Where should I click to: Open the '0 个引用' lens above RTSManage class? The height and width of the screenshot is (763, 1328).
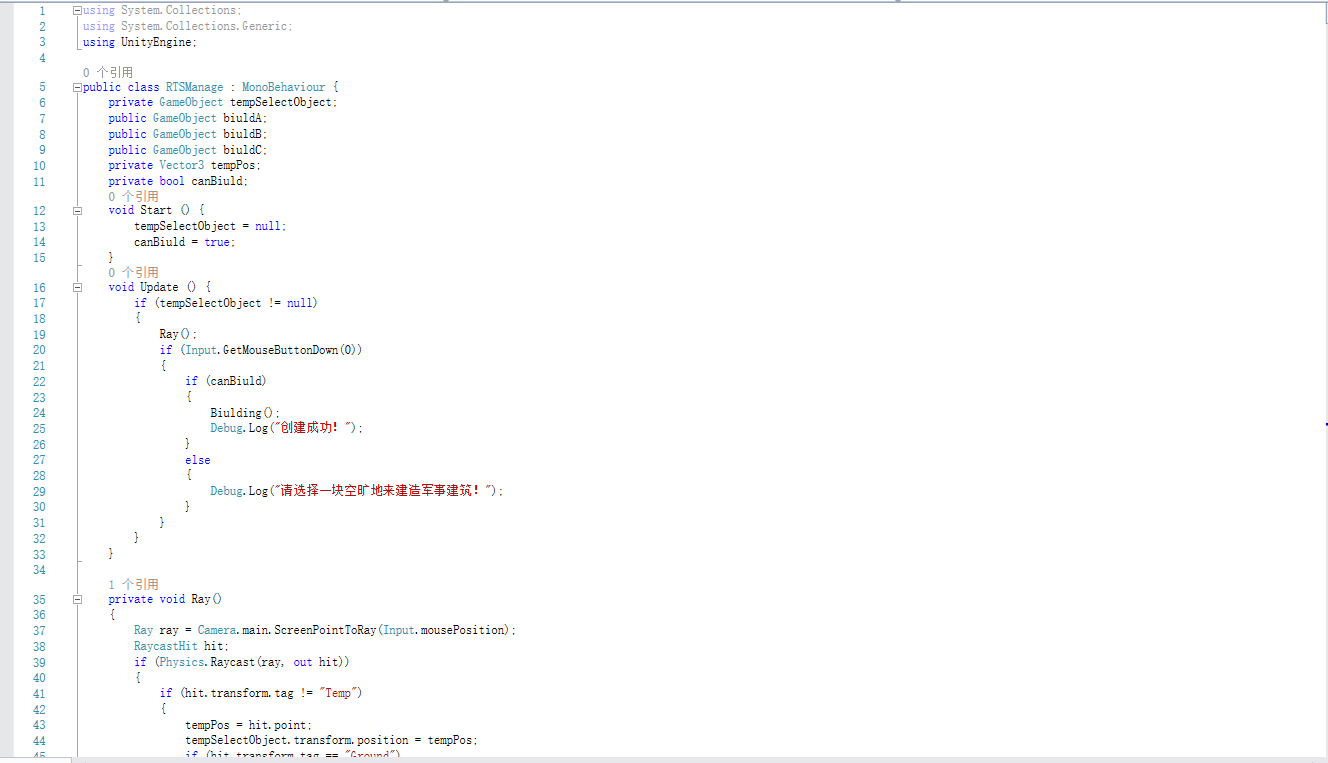coord(108,72)
